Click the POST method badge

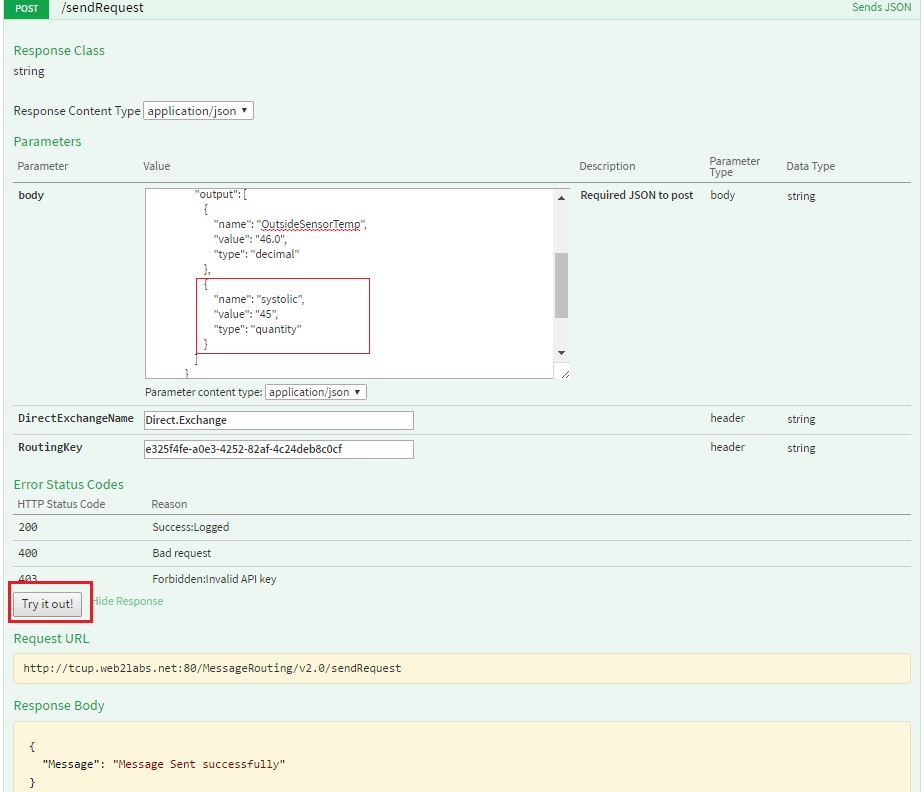point(26,8)
